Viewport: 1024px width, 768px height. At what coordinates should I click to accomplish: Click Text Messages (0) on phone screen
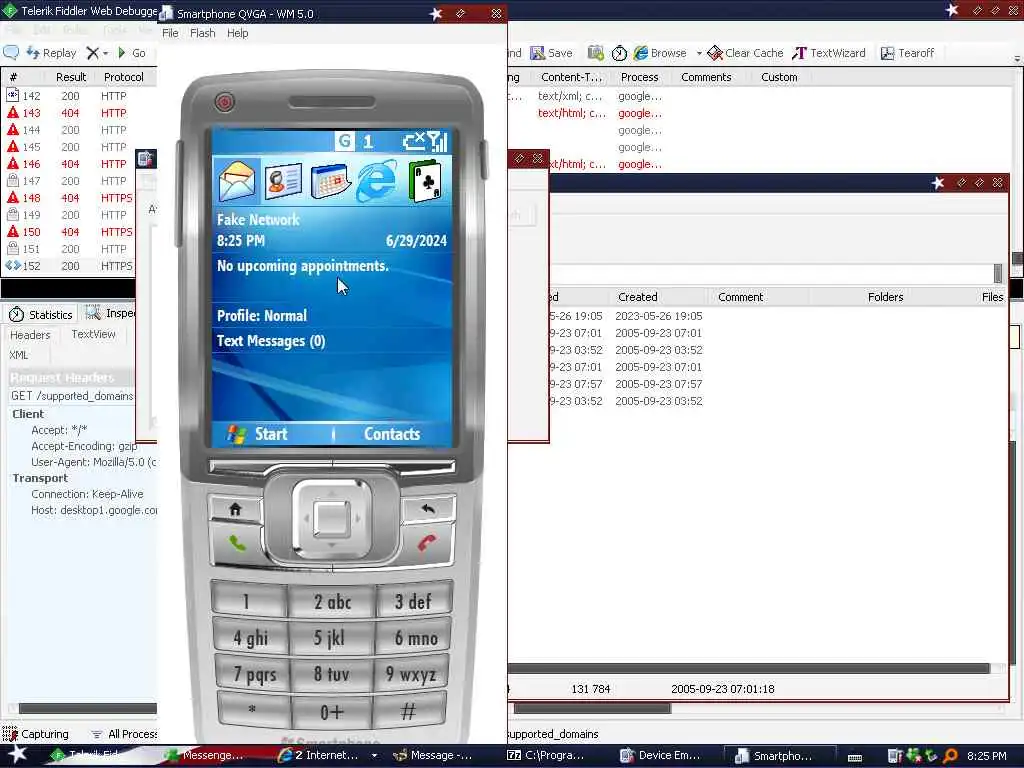tap(271, 341)
